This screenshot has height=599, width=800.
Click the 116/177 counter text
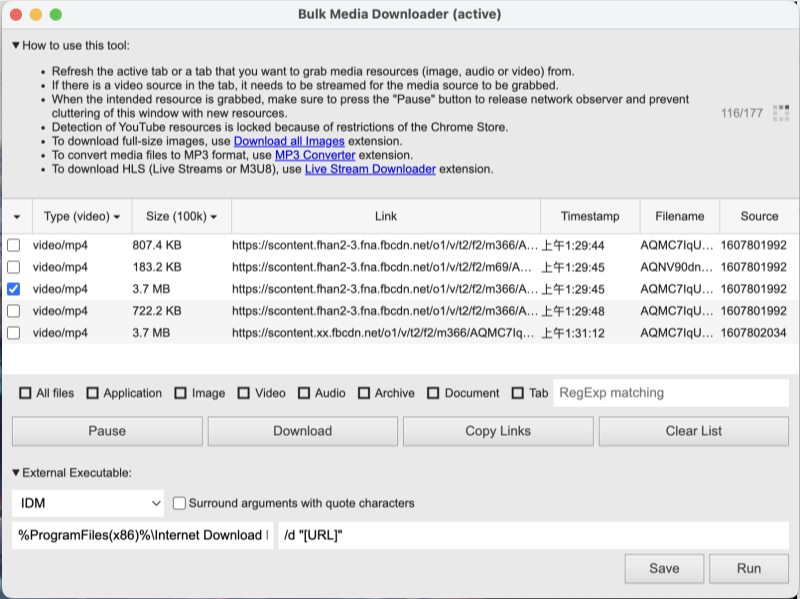[x=742, y=113]
